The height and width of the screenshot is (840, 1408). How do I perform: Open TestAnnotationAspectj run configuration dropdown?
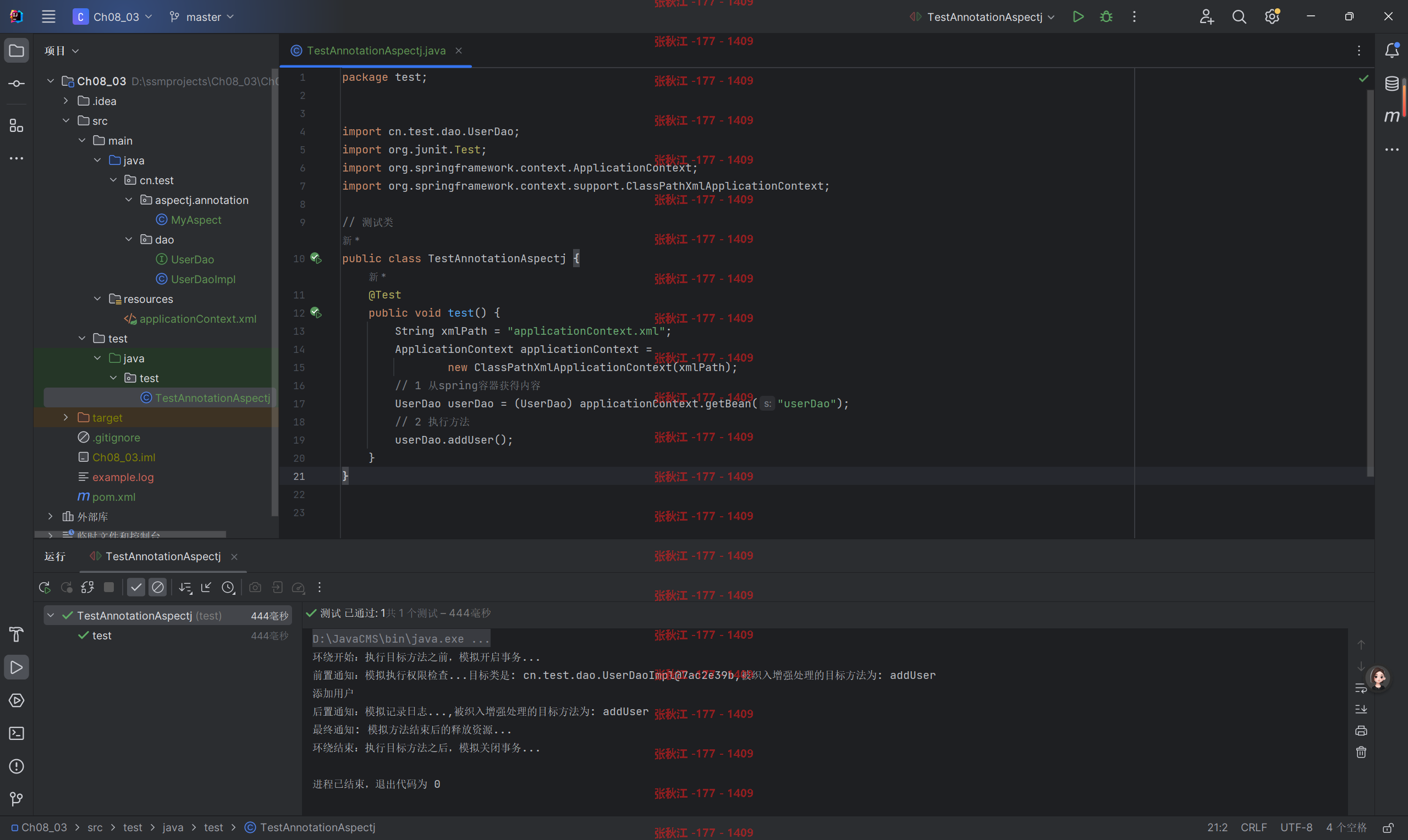pyautogui.click(x=982, y=17)
